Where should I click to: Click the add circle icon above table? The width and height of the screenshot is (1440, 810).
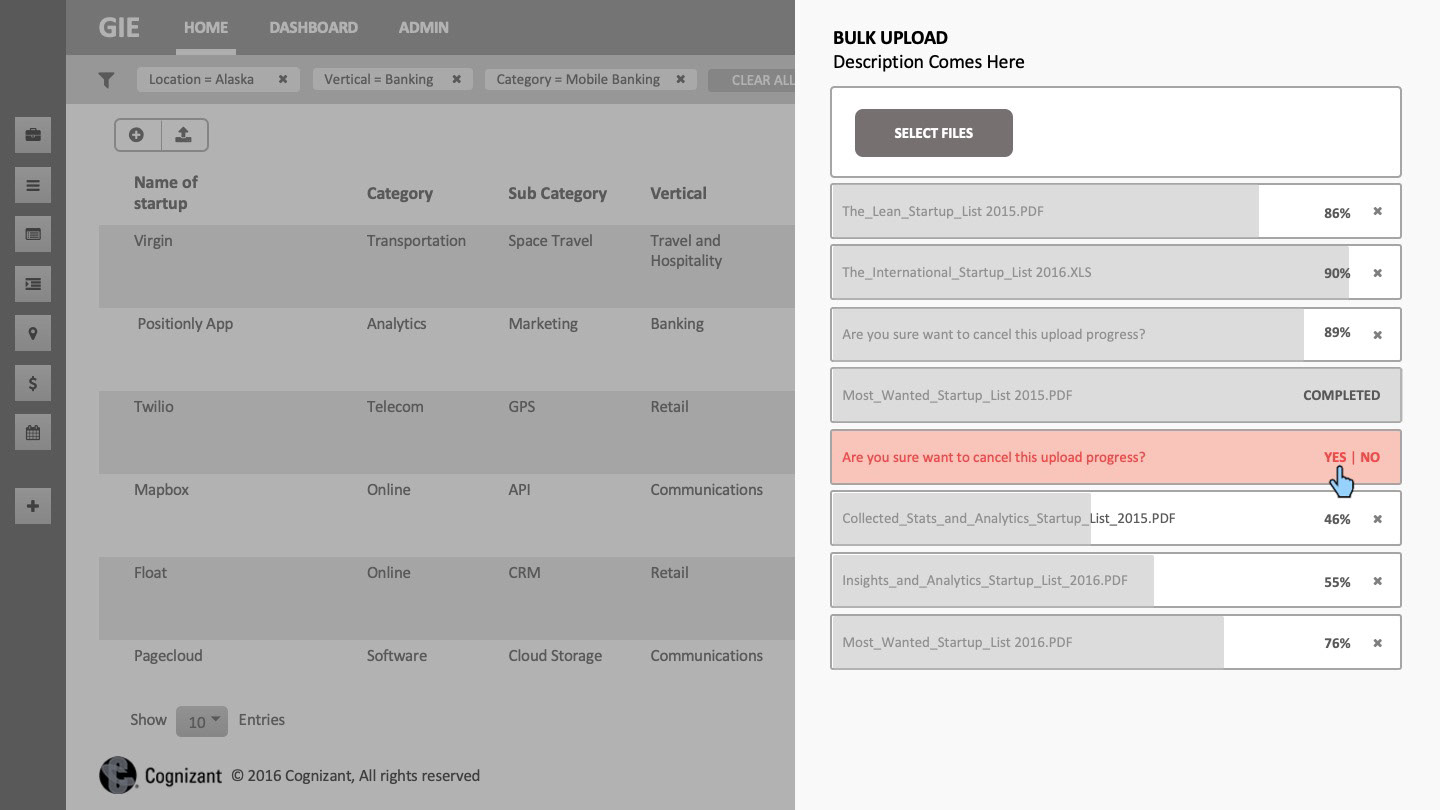click(x=137, y=135)
